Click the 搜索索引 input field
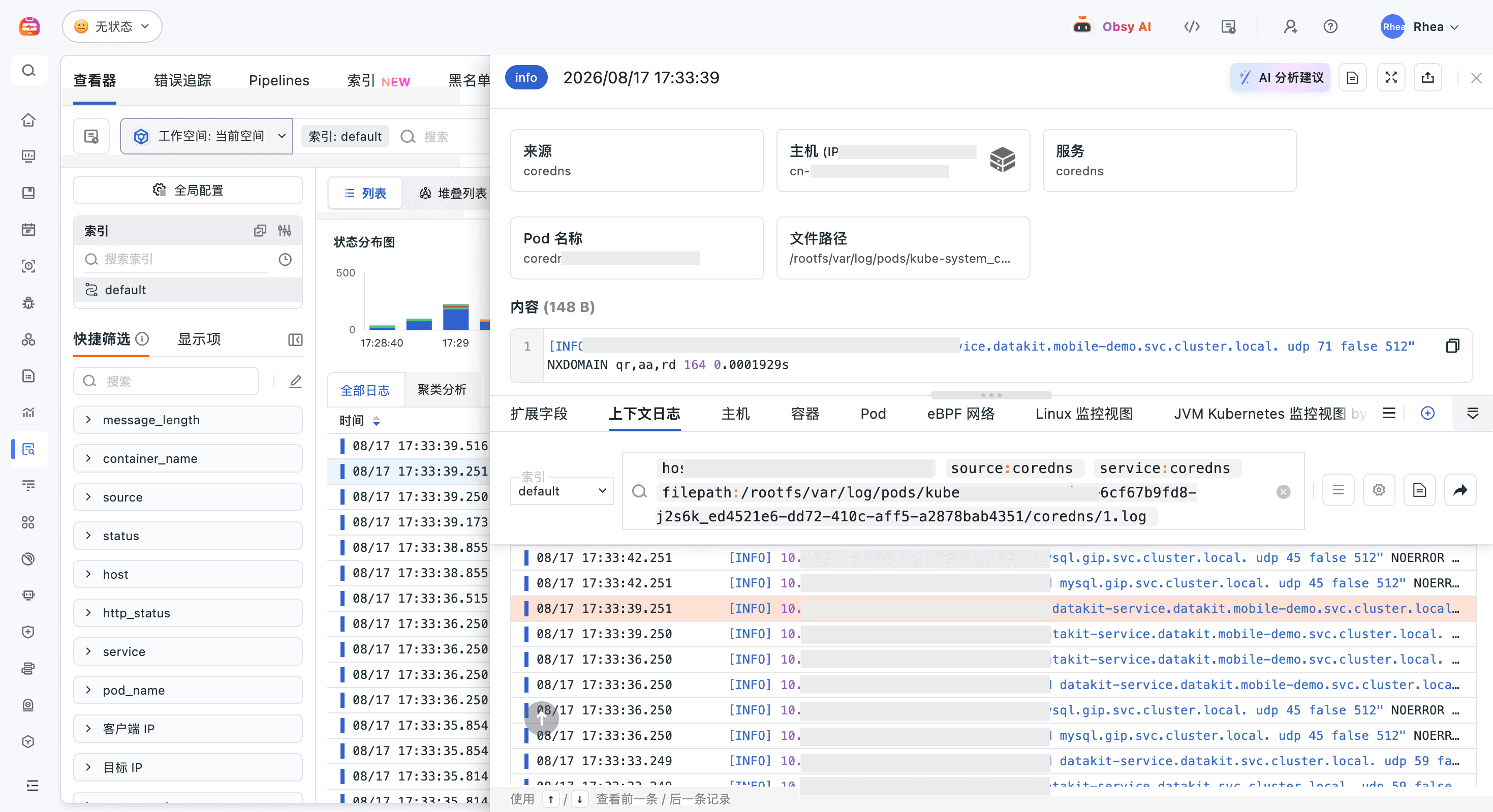Image resolution: width=1493 pixels, height=812 pixels. pyautogui.click(x=177, y=259)
